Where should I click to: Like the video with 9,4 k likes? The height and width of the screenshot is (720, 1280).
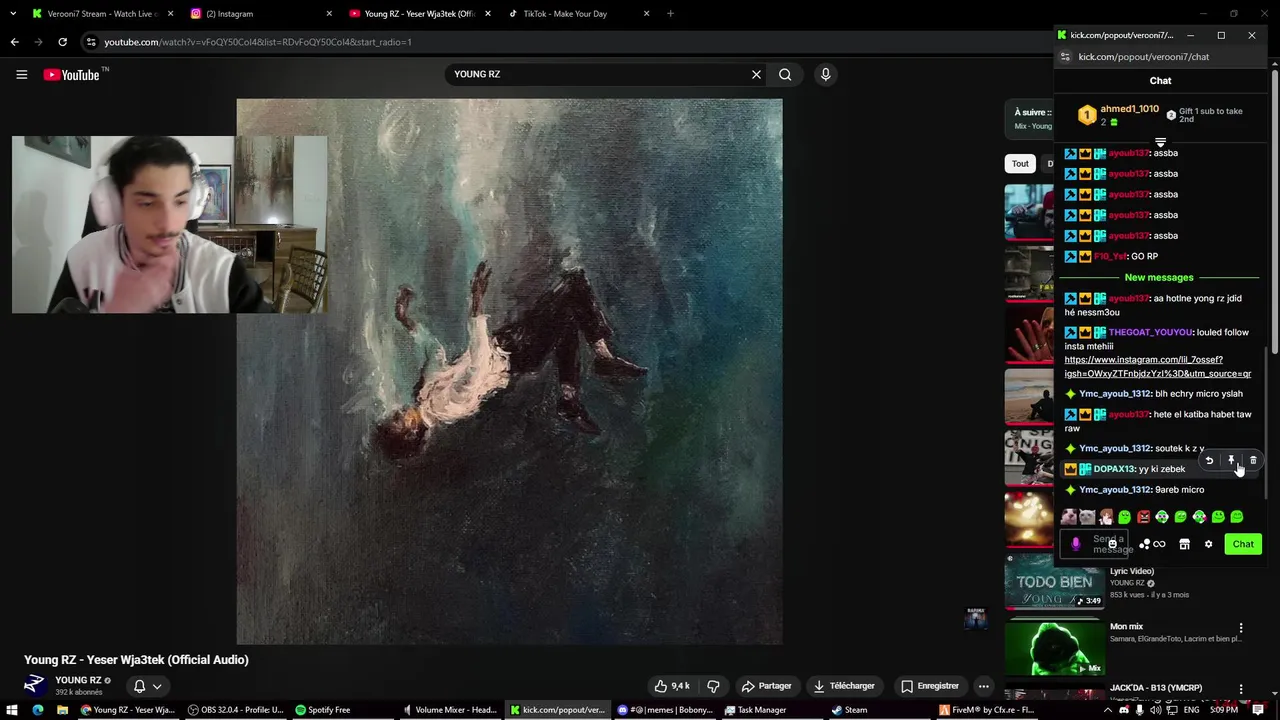point(672,686)
